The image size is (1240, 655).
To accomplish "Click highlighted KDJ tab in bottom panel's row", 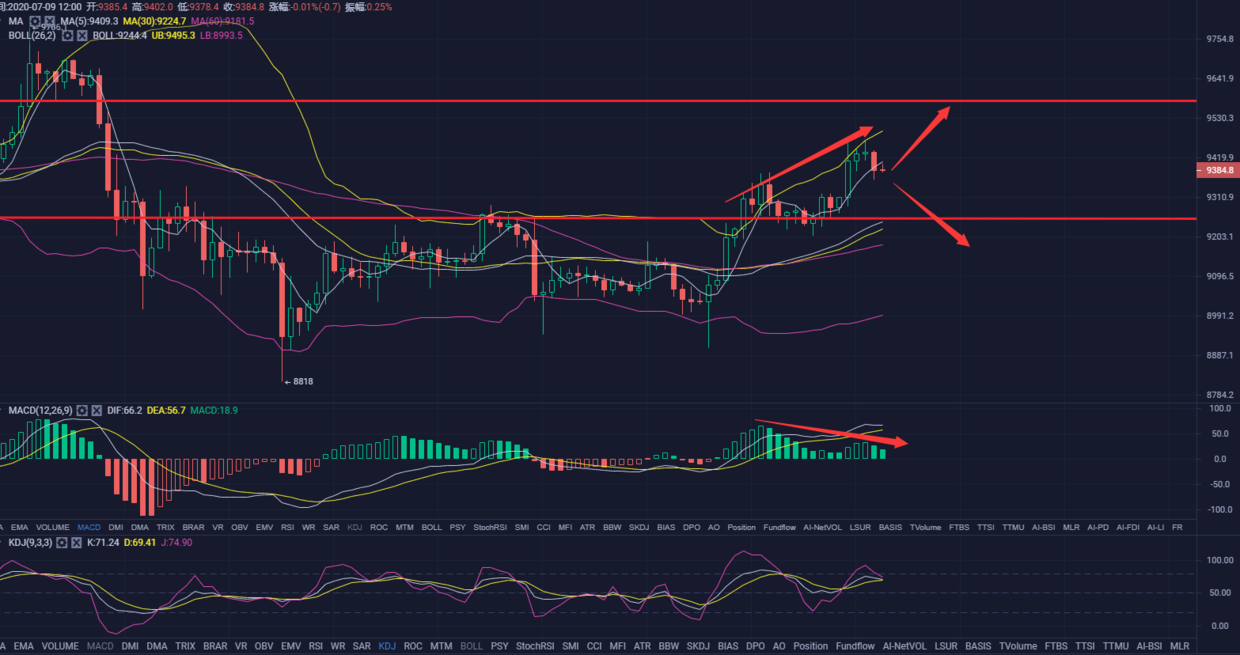I will (x=386, y=646).
